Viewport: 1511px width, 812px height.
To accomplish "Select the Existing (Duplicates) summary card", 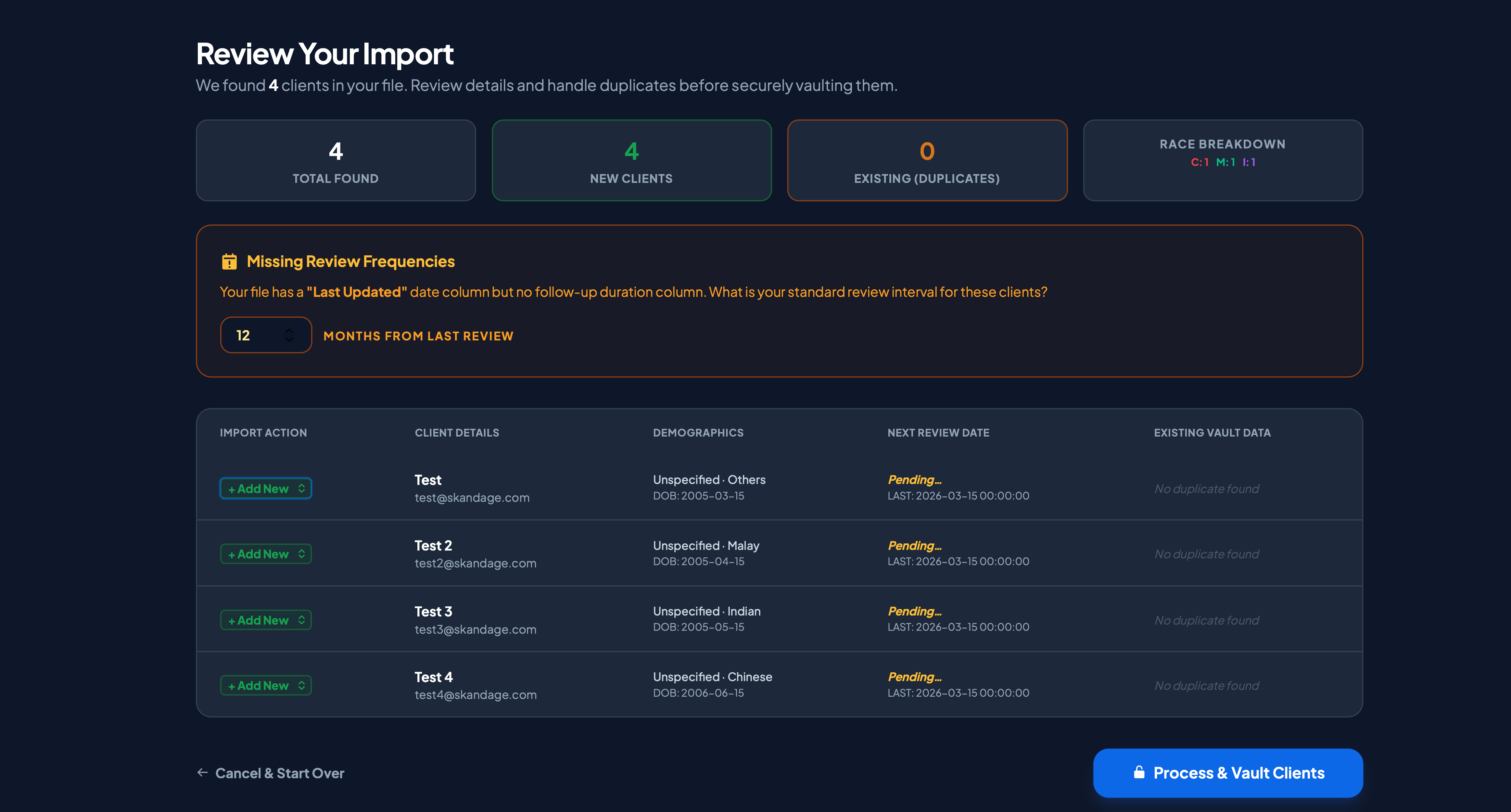I will [927, 160].
